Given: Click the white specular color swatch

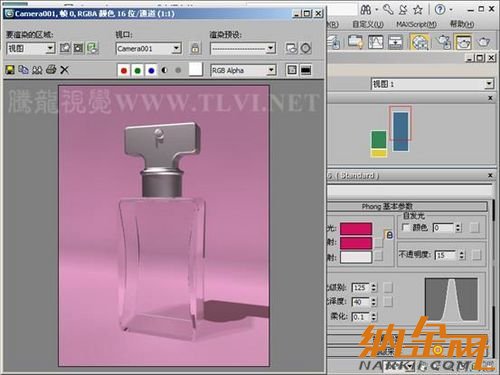Looking at the screenshot, I should coord(356,257).
